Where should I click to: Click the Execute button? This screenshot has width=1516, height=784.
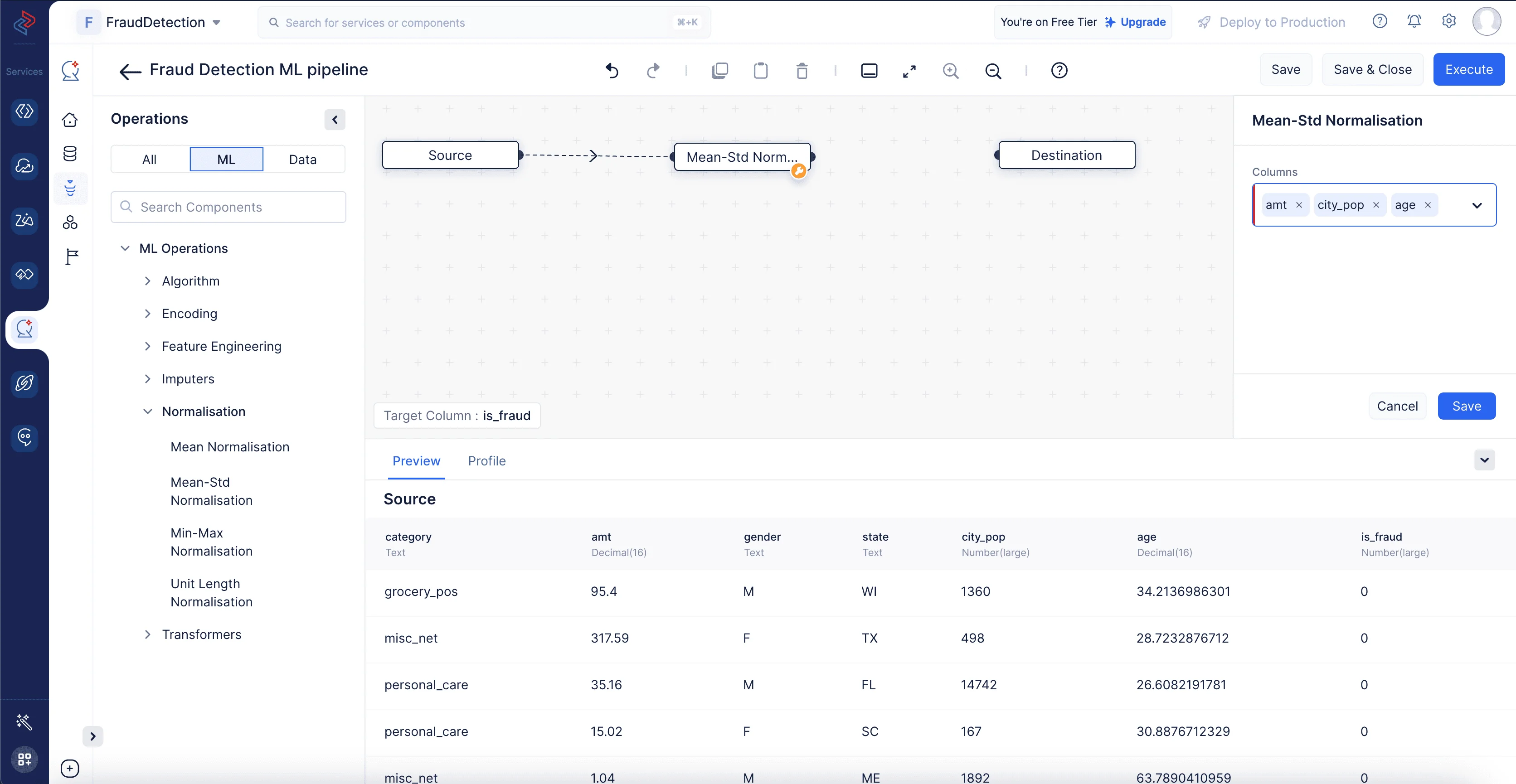tap(1468, 69)
